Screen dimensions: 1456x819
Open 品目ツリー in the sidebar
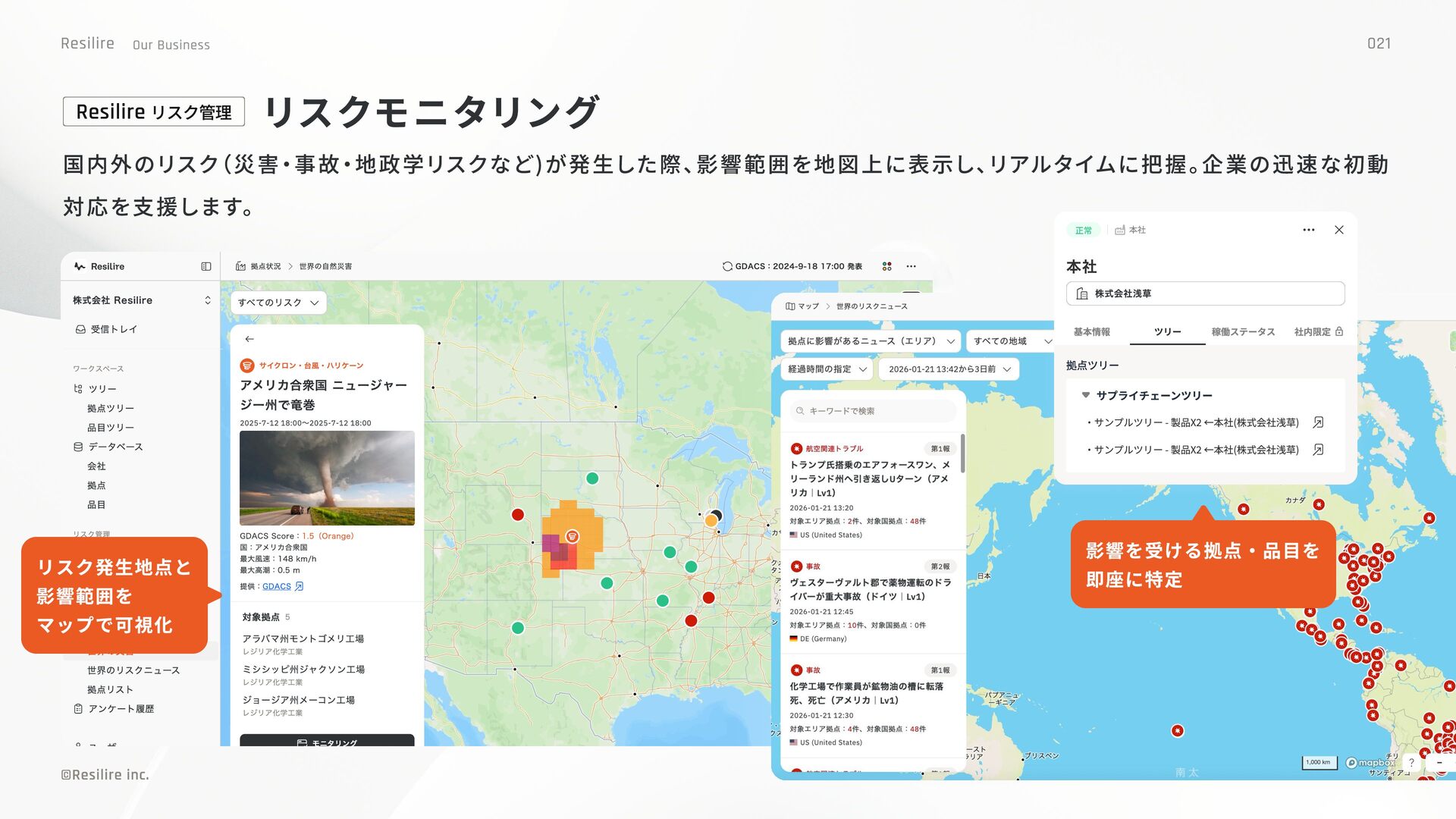111,428
